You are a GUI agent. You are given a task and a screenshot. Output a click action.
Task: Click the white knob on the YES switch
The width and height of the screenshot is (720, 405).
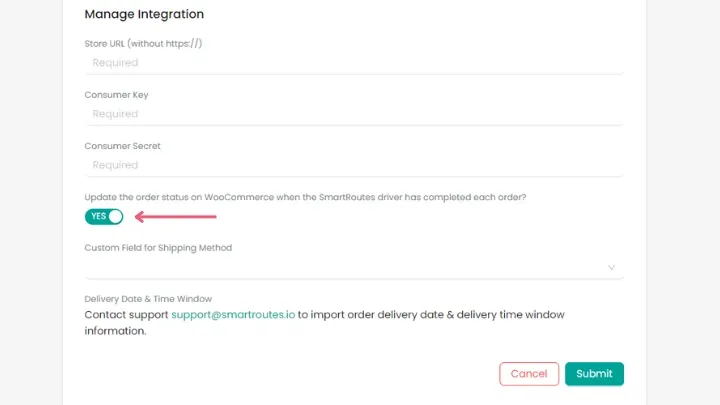tap(115, 216)
